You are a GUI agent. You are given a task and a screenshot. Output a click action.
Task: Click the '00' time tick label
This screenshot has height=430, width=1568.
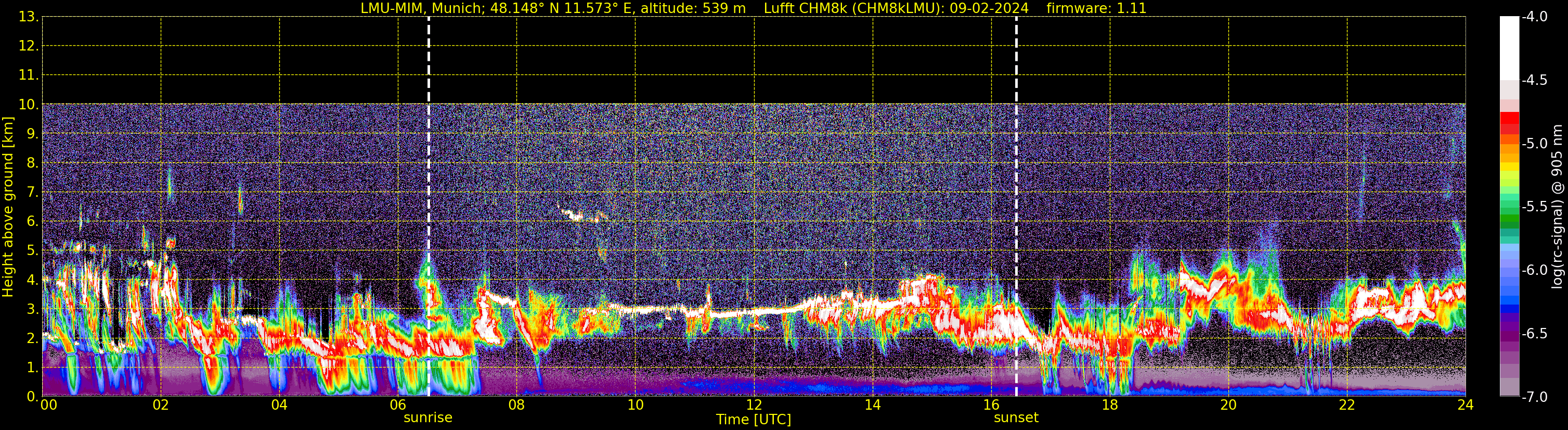49,405
